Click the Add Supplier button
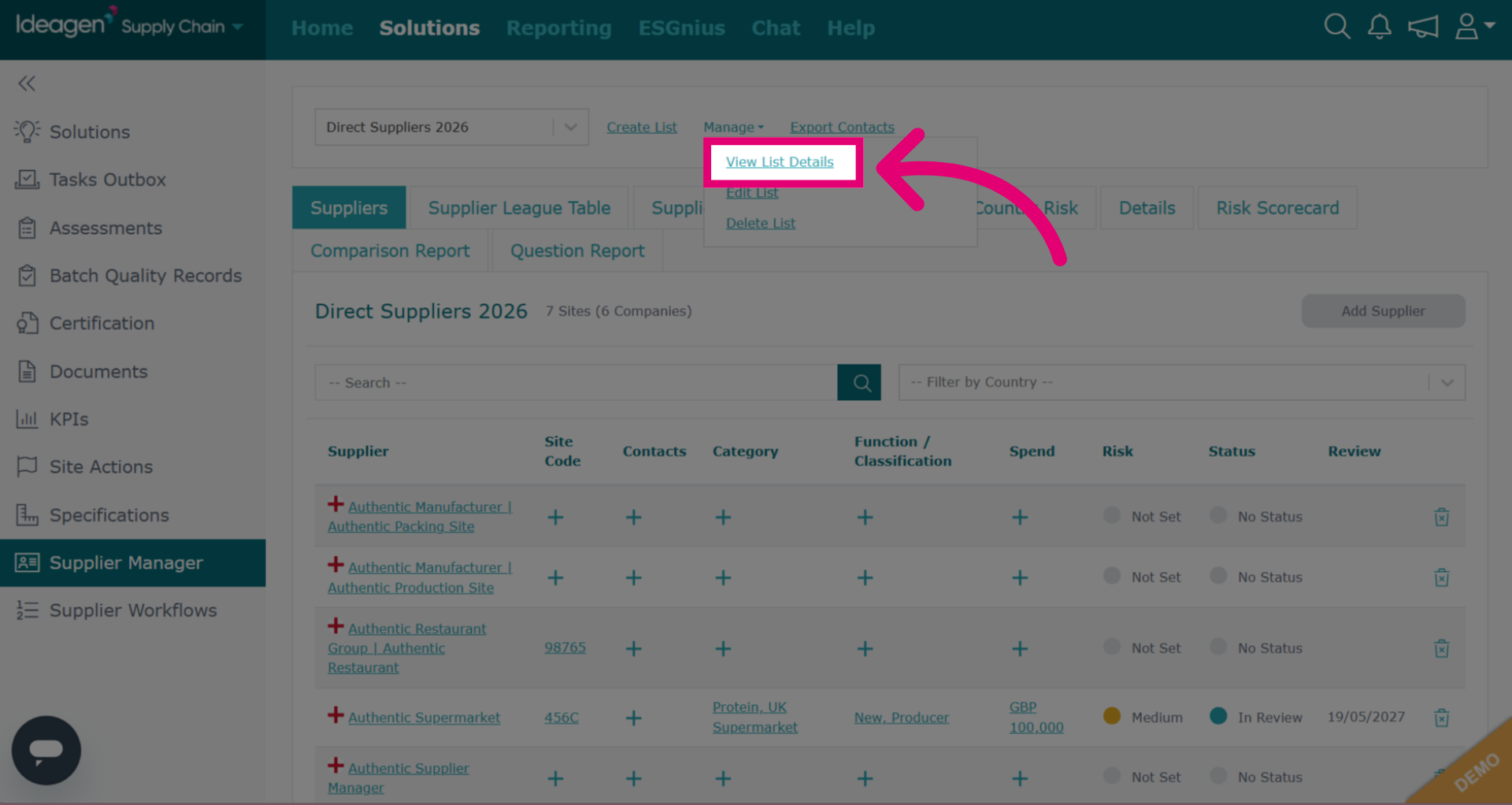 [1383, 310]
